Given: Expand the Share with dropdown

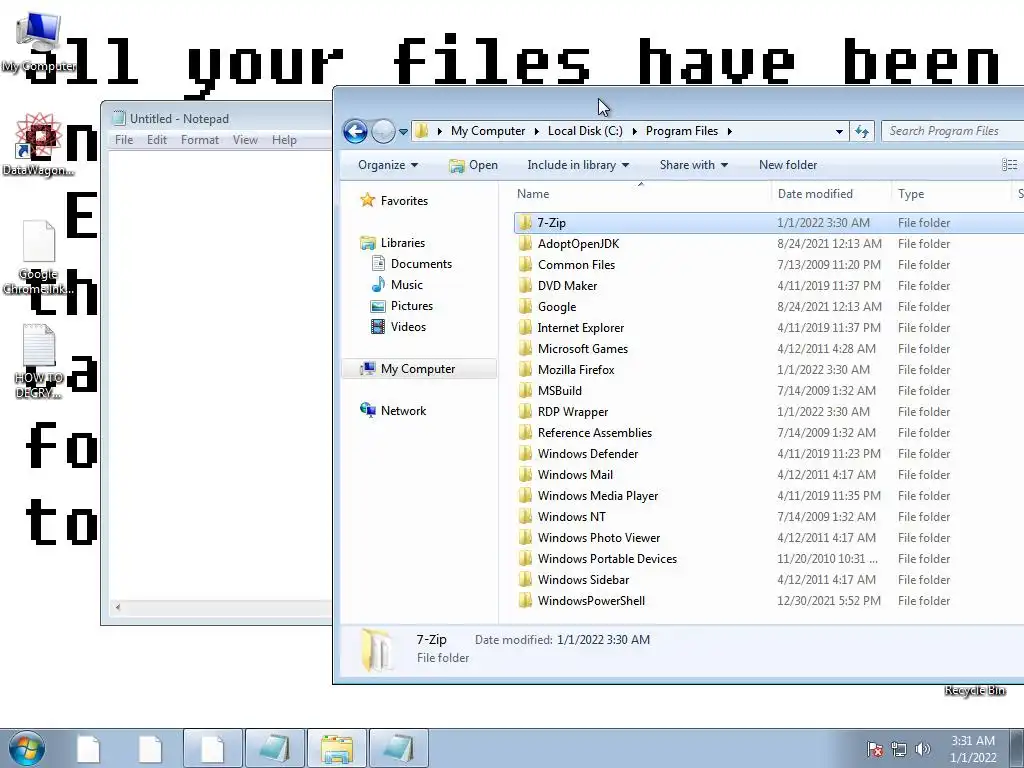Looking at the screenshot, I should (694, 165).
